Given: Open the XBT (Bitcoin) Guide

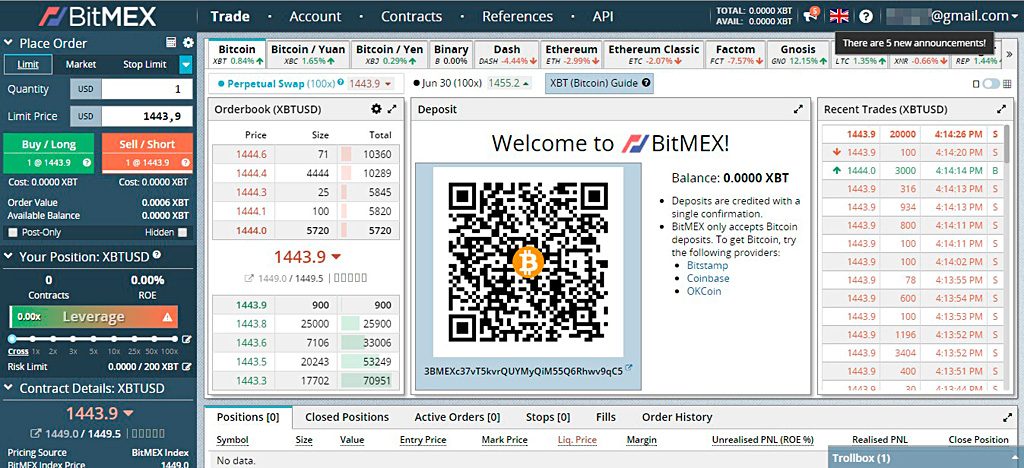Looking at the screenshot, I should (600, 84).
